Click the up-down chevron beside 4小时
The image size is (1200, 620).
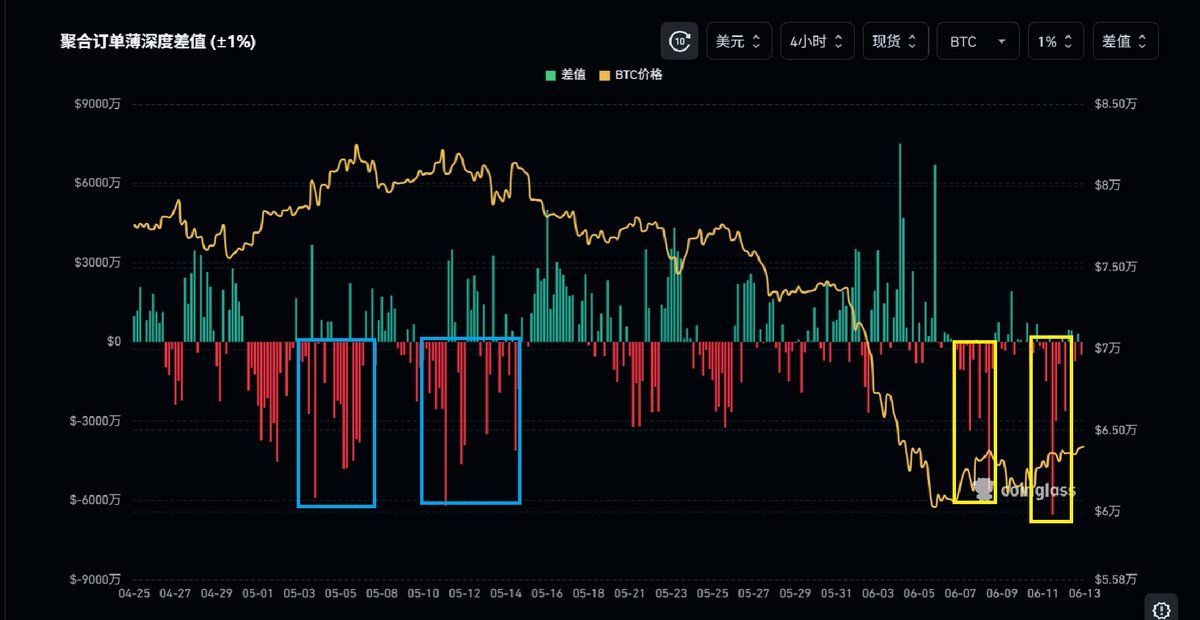click(x=838, y=42)
